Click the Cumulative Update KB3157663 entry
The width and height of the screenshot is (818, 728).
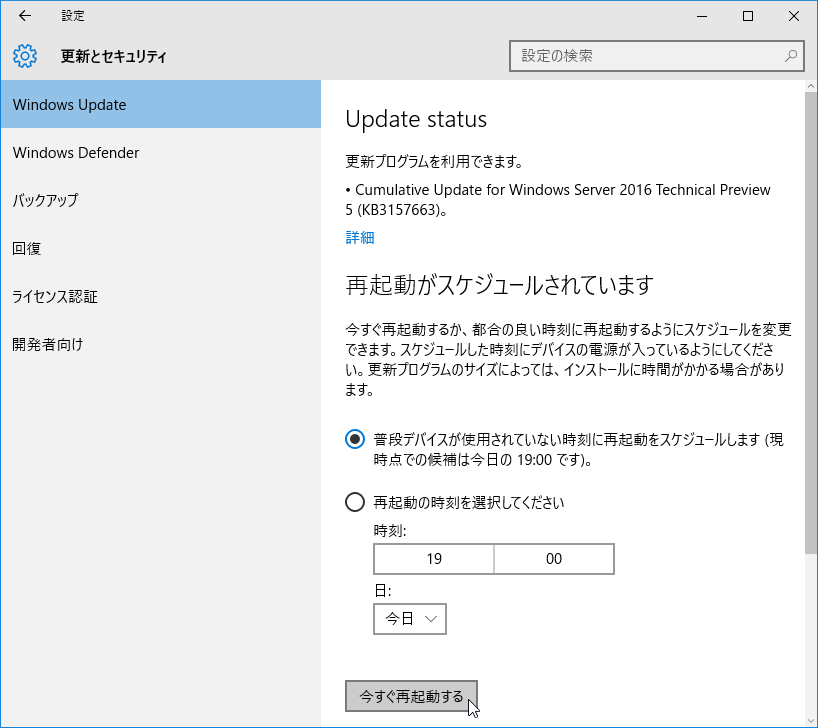558,200
